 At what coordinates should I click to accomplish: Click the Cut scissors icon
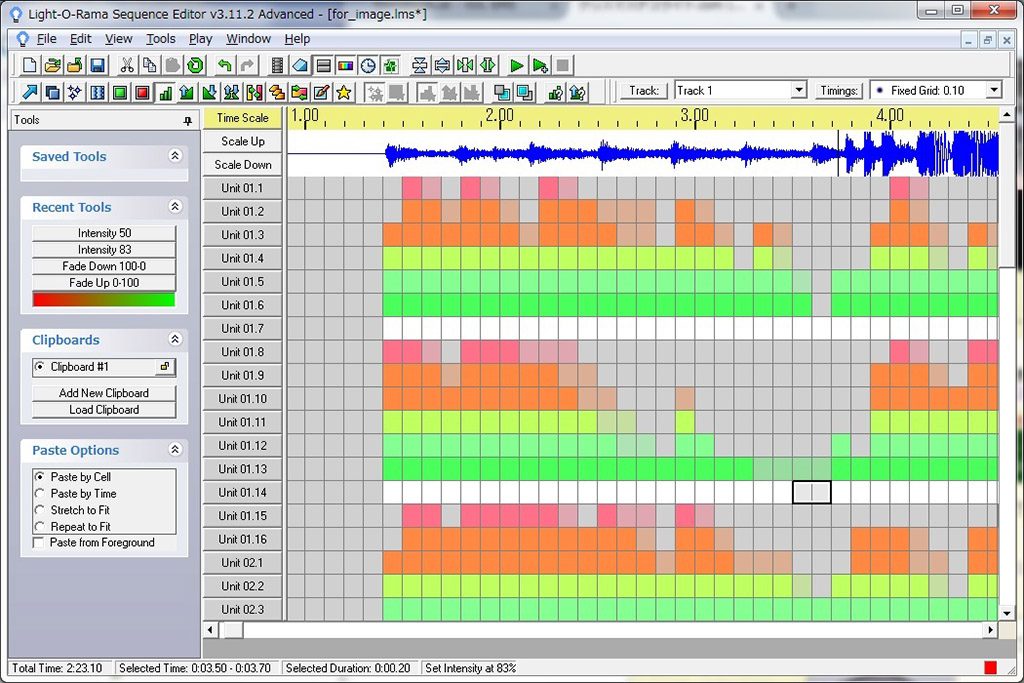(127, 66)
